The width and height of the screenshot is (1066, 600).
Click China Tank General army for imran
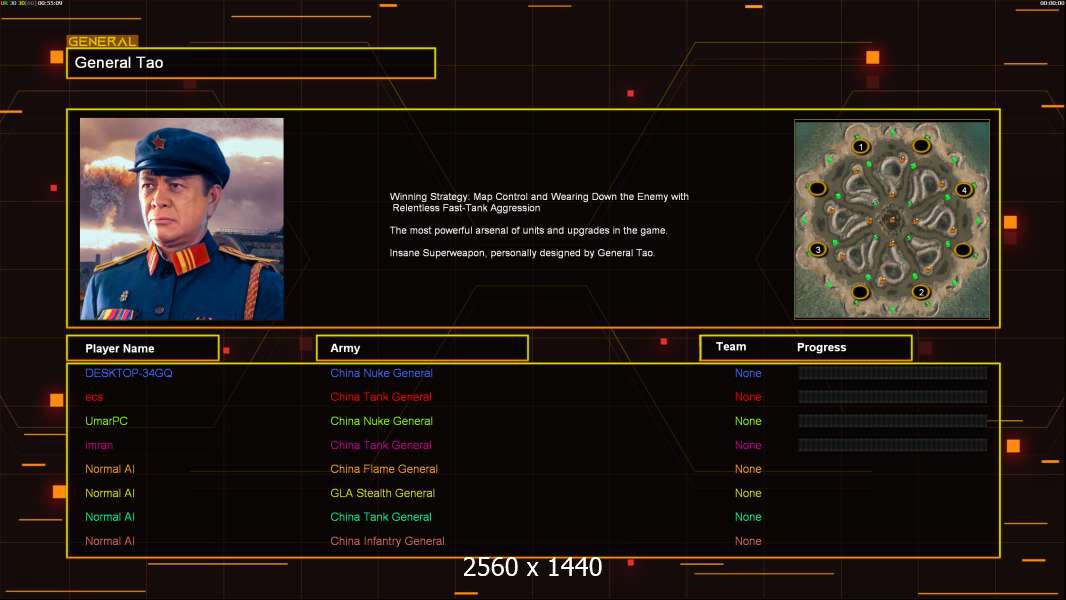point(381,445)
